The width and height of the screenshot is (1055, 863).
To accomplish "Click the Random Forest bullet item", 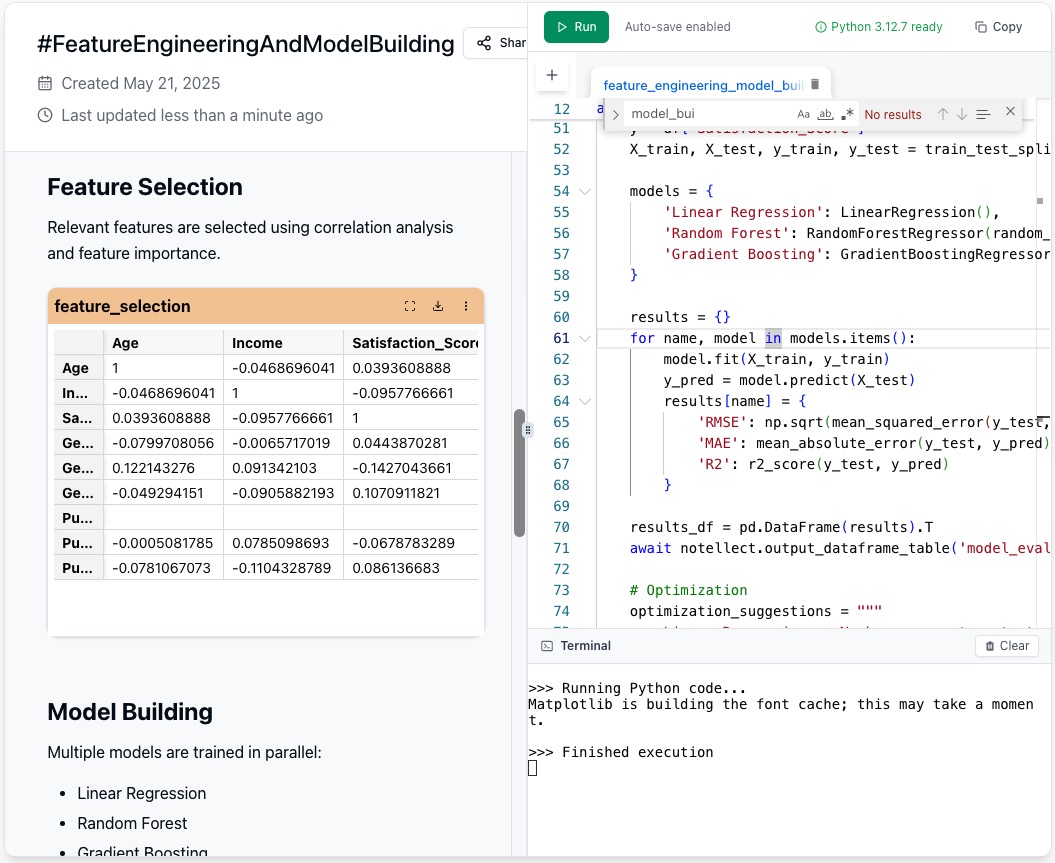I will pos(132,823).
